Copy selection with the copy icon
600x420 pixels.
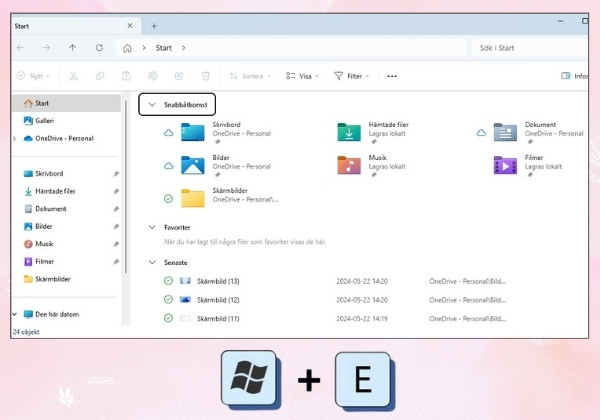pos(99,76)
